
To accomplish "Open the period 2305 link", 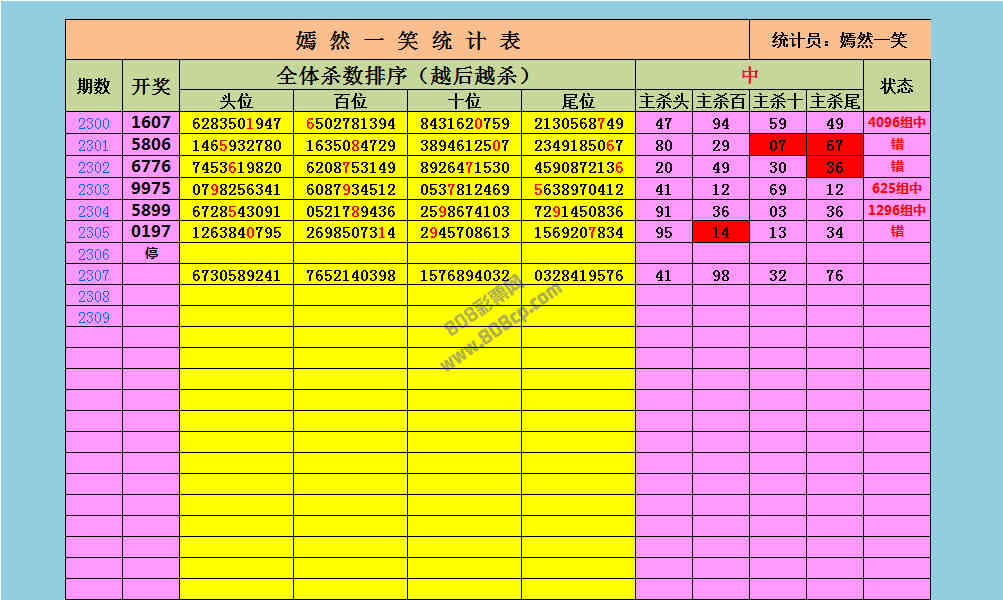I will point(94,232).
